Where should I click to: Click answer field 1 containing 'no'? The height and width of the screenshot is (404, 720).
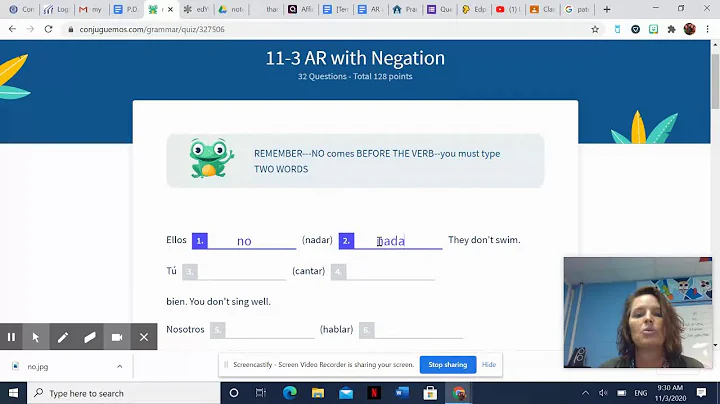[252, 241]
